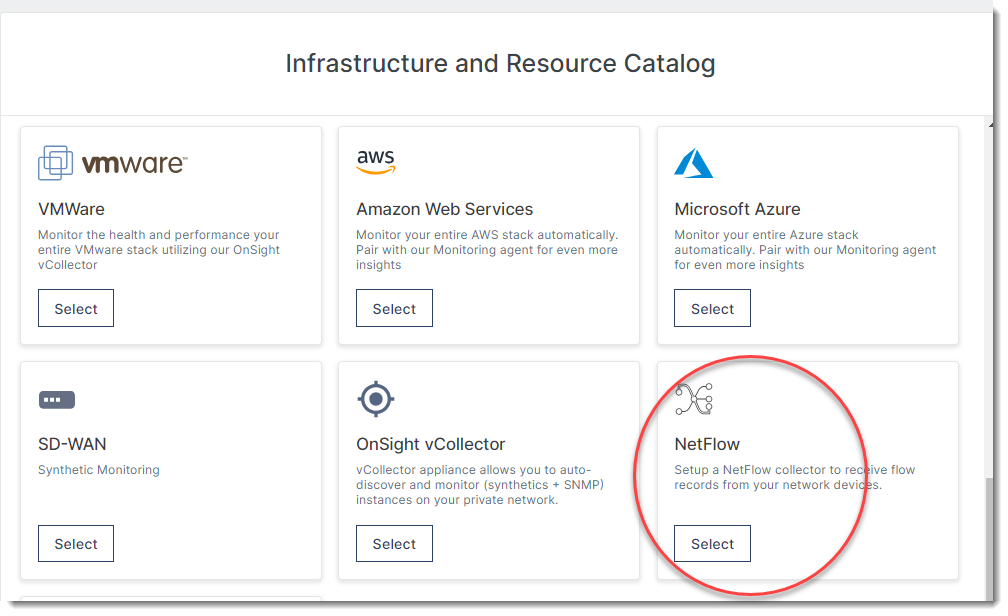Click the SD-WAN ellipsis icon

click(x=56, y=399)
